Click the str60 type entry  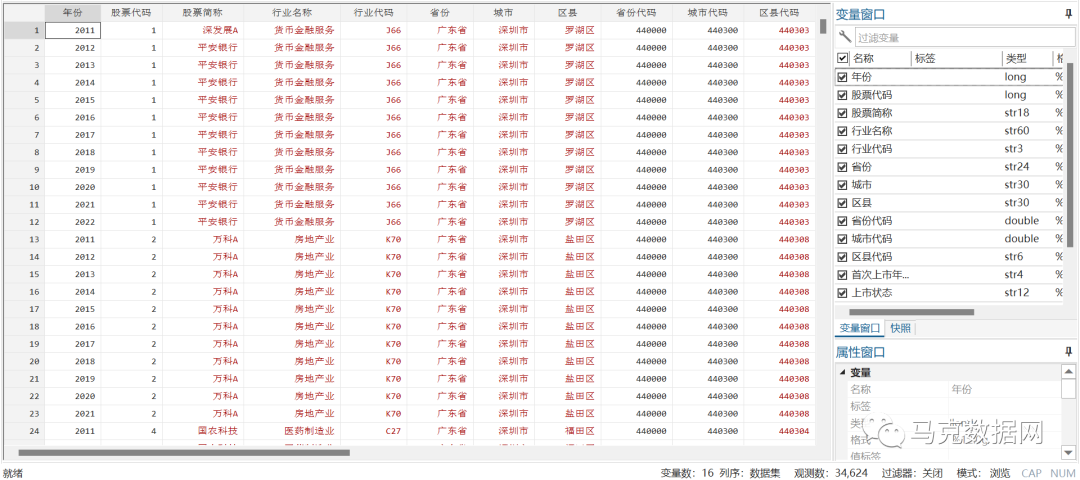pos(1017,131)
